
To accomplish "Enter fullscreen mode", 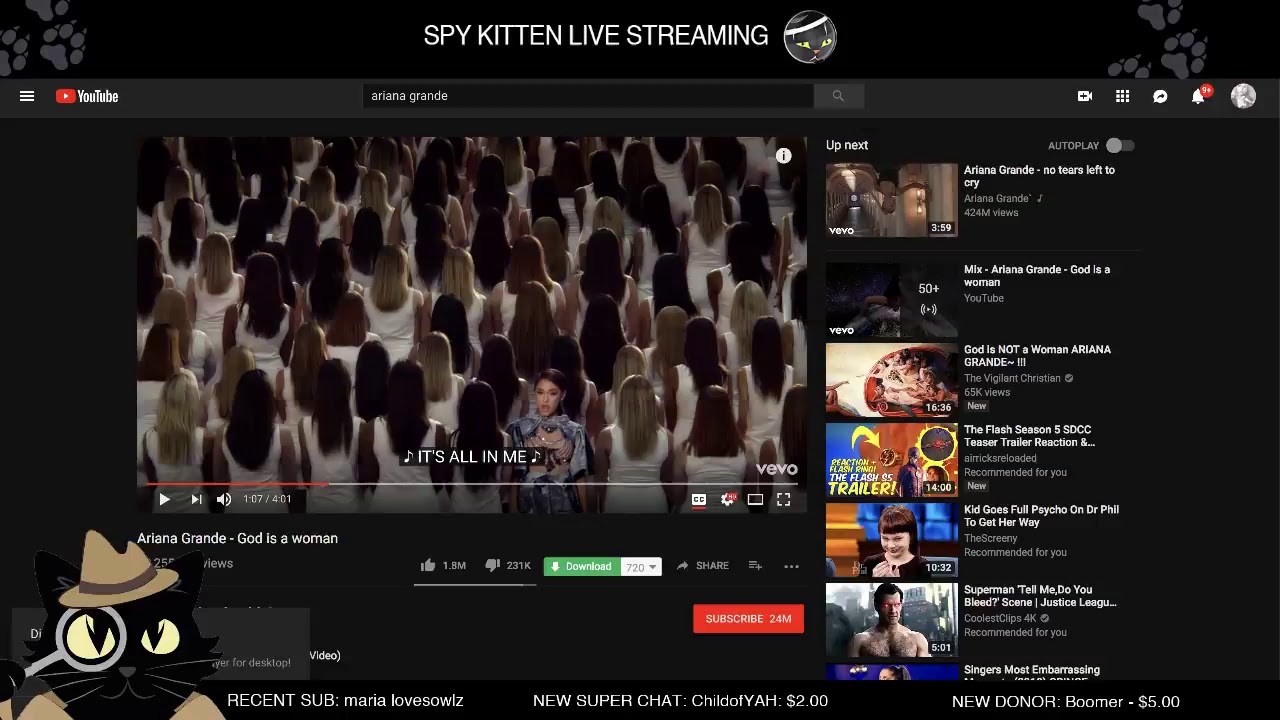I will click(x=784, y=499).
